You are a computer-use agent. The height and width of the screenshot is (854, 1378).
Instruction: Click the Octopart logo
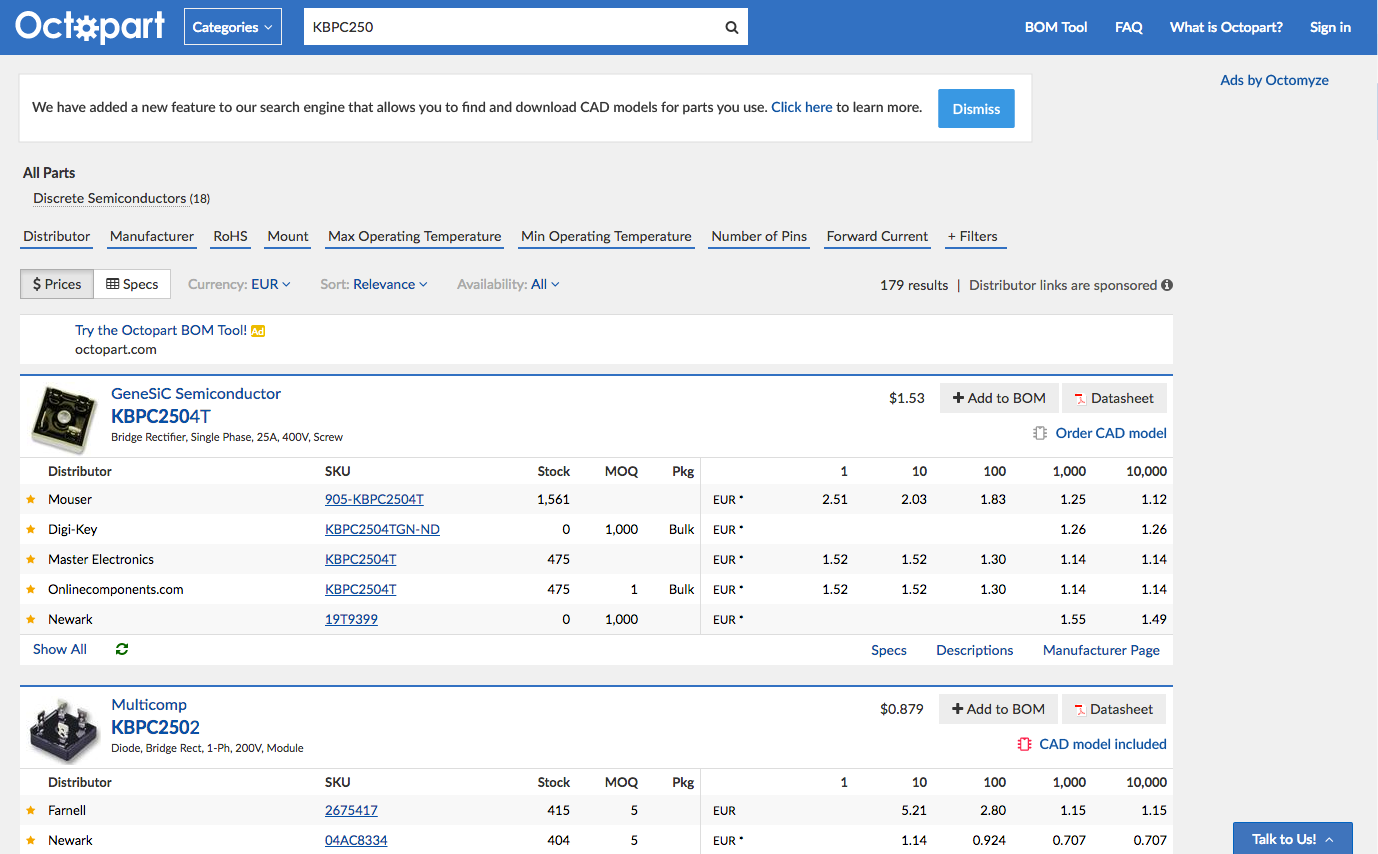pos(90,27)
